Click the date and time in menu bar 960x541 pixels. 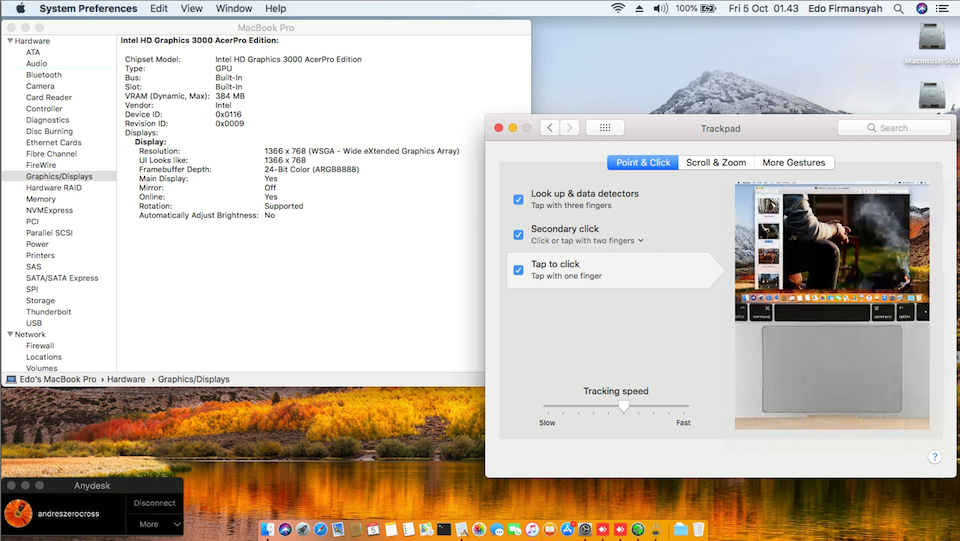[763, 9]
